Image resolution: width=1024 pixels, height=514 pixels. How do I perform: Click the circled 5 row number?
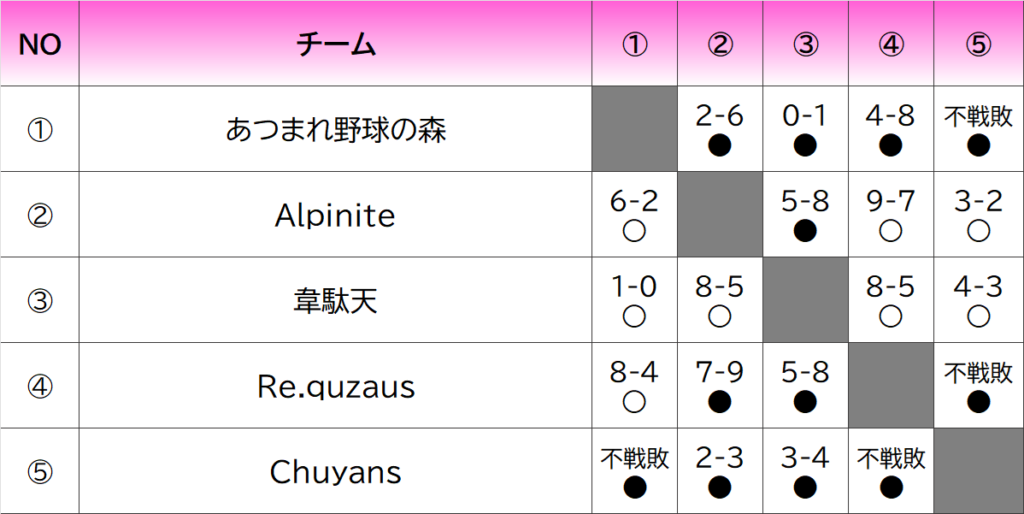pos(40,472)
